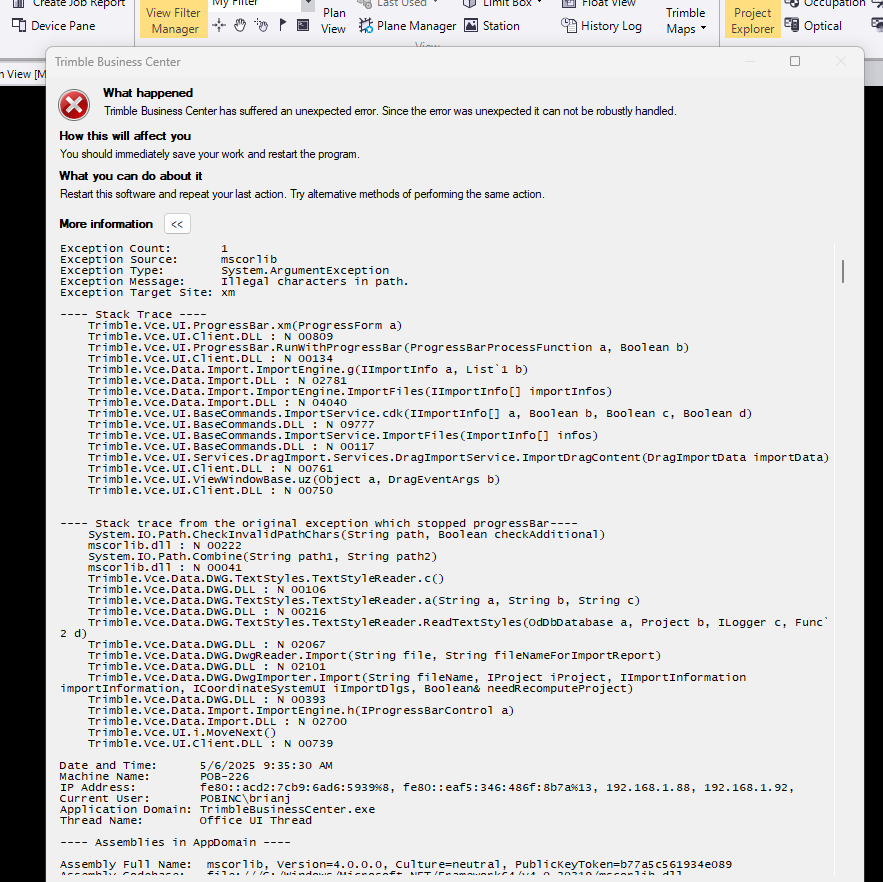
Task: Click the 'Illegal characters in path.' message
Action: [x=314, y=282]
